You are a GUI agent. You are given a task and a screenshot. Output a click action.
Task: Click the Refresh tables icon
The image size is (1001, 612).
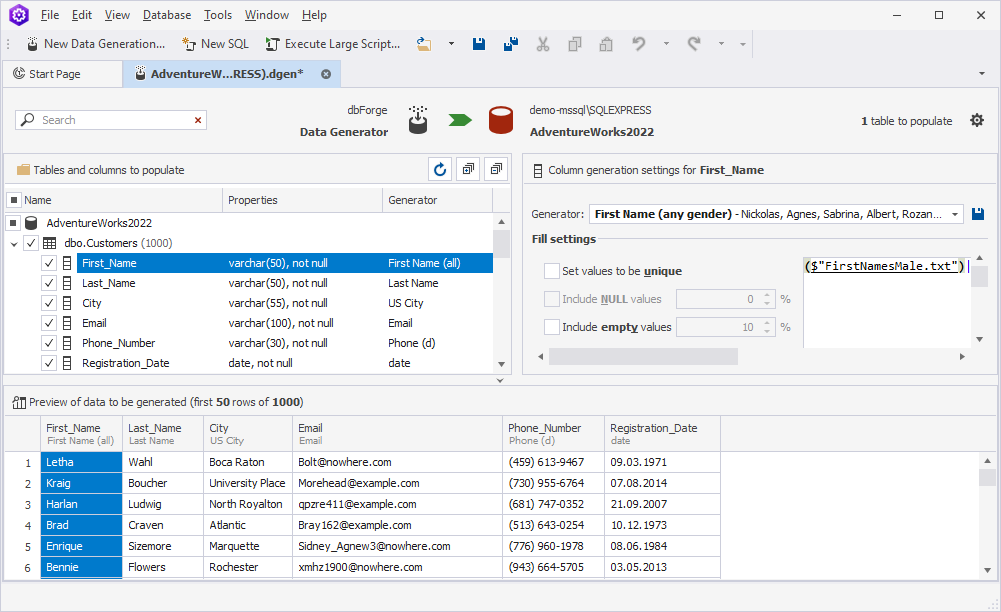tap(440, 169)
